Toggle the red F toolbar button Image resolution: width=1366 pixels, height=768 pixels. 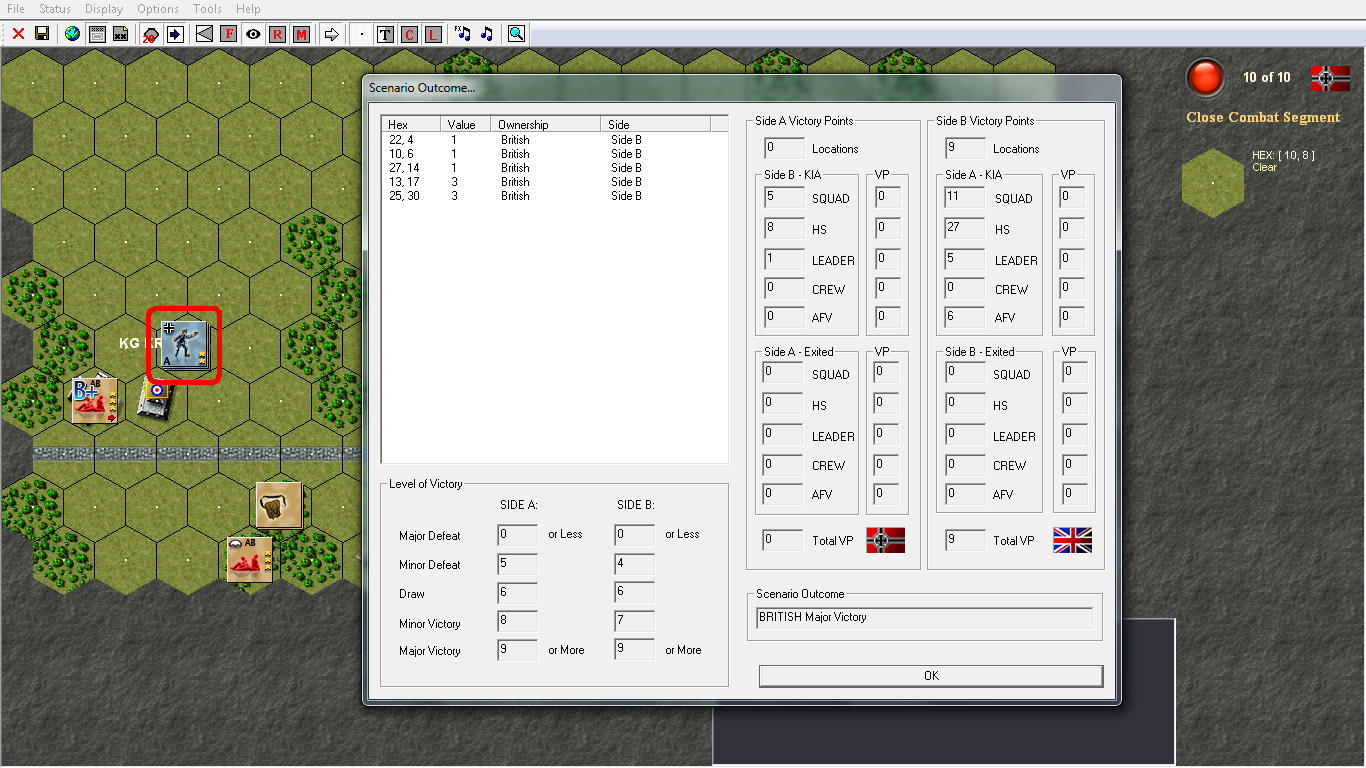(x=229, y=34)
